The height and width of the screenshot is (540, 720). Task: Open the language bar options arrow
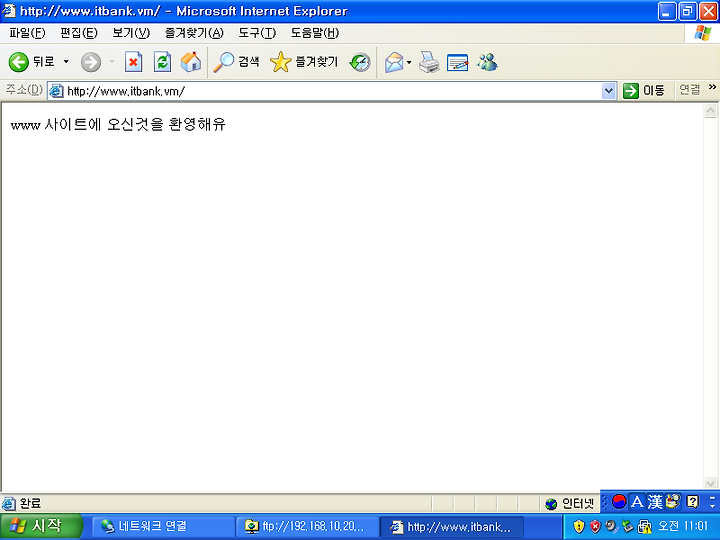point(712,505)
